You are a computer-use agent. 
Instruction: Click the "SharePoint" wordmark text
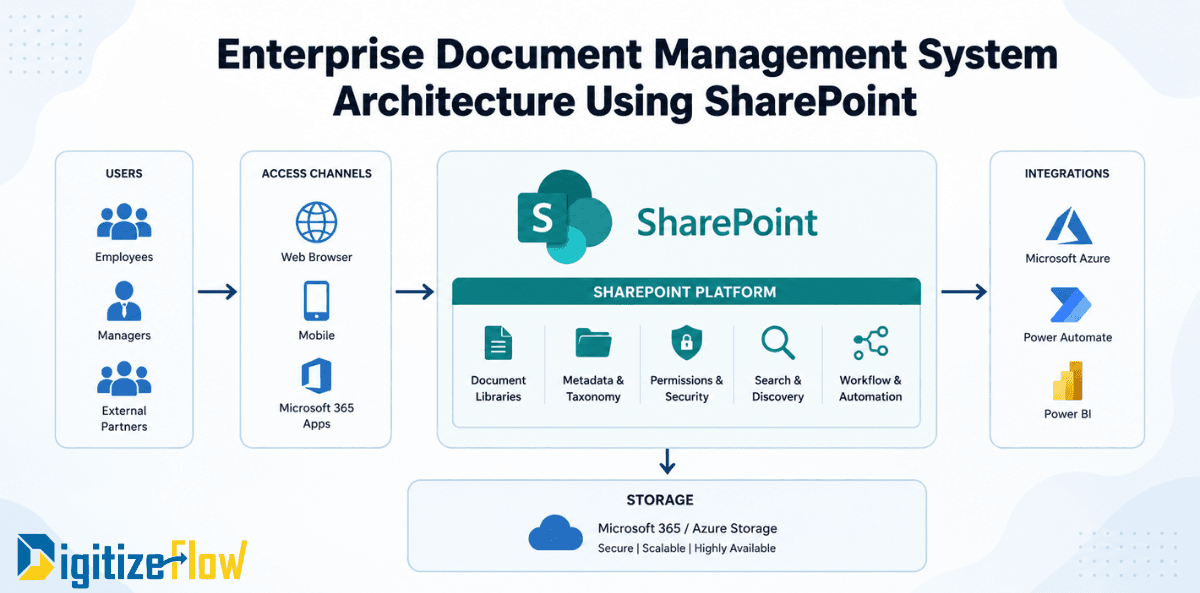[727, 221]
